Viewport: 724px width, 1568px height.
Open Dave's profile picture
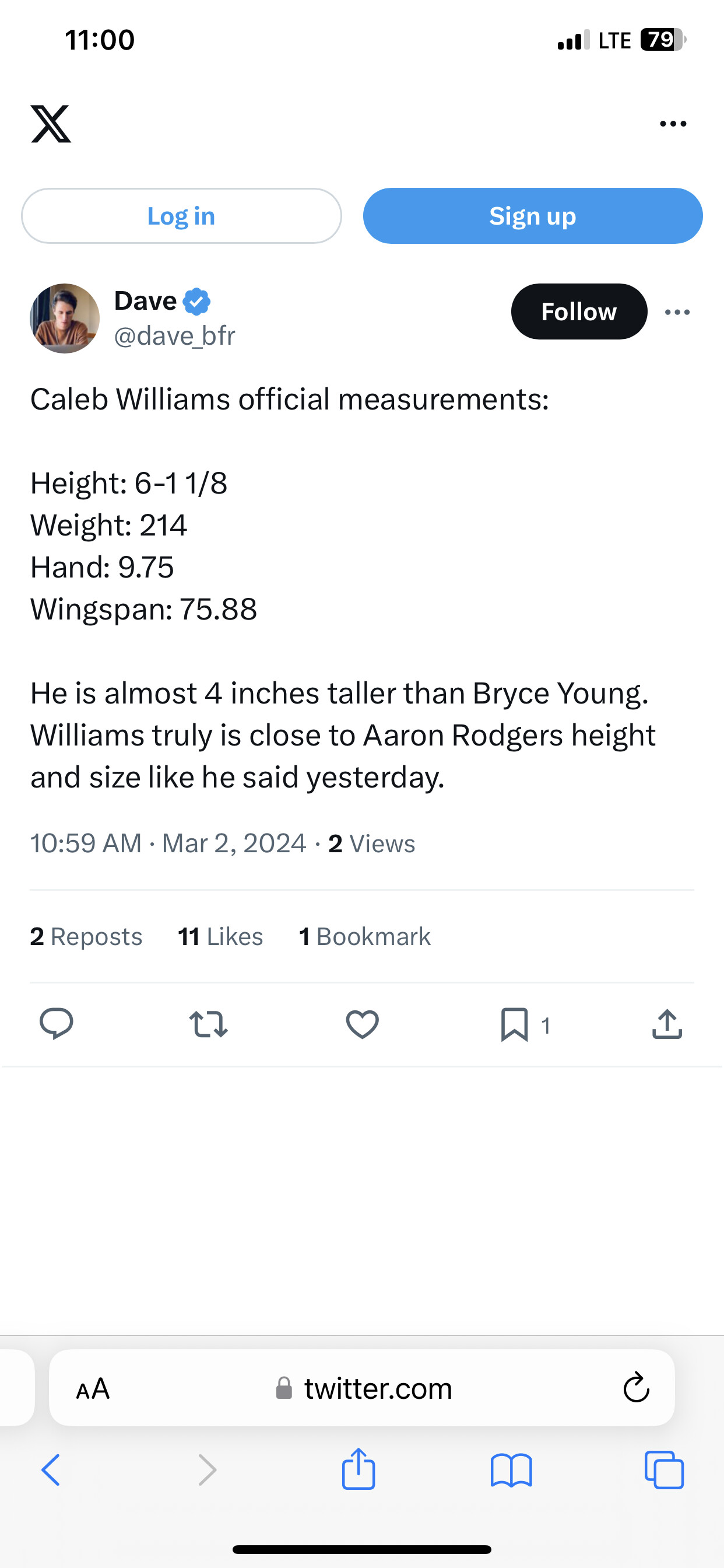tap(65, 318)
